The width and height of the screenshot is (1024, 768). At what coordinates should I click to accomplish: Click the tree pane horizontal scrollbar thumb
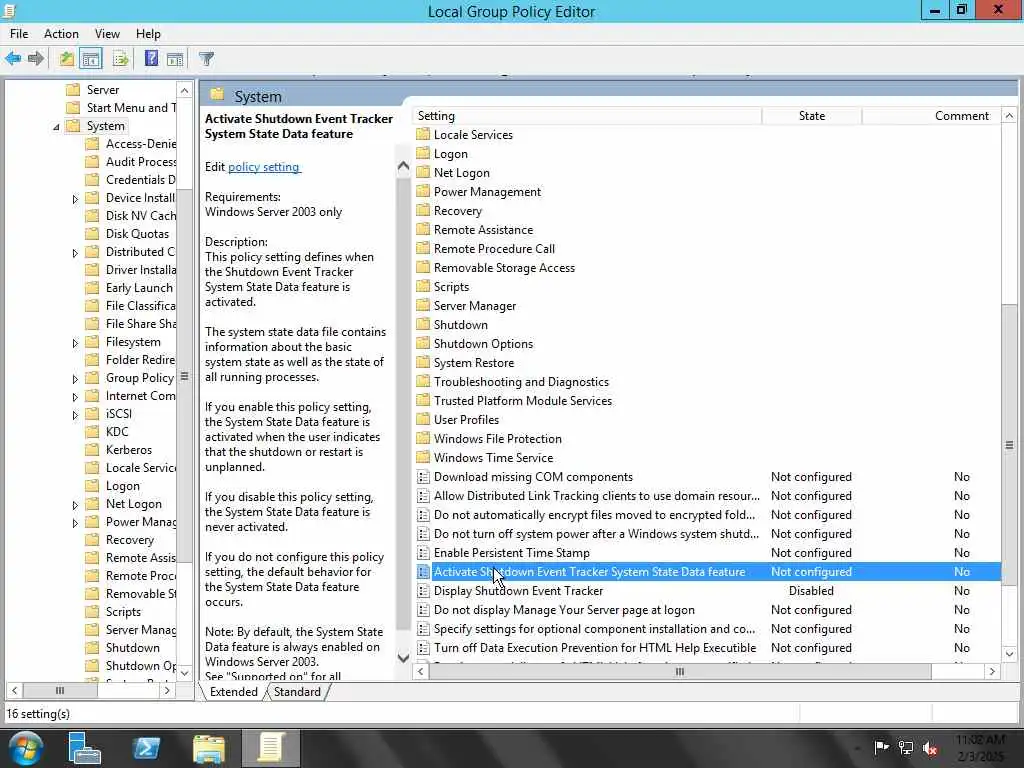point(59,690)
